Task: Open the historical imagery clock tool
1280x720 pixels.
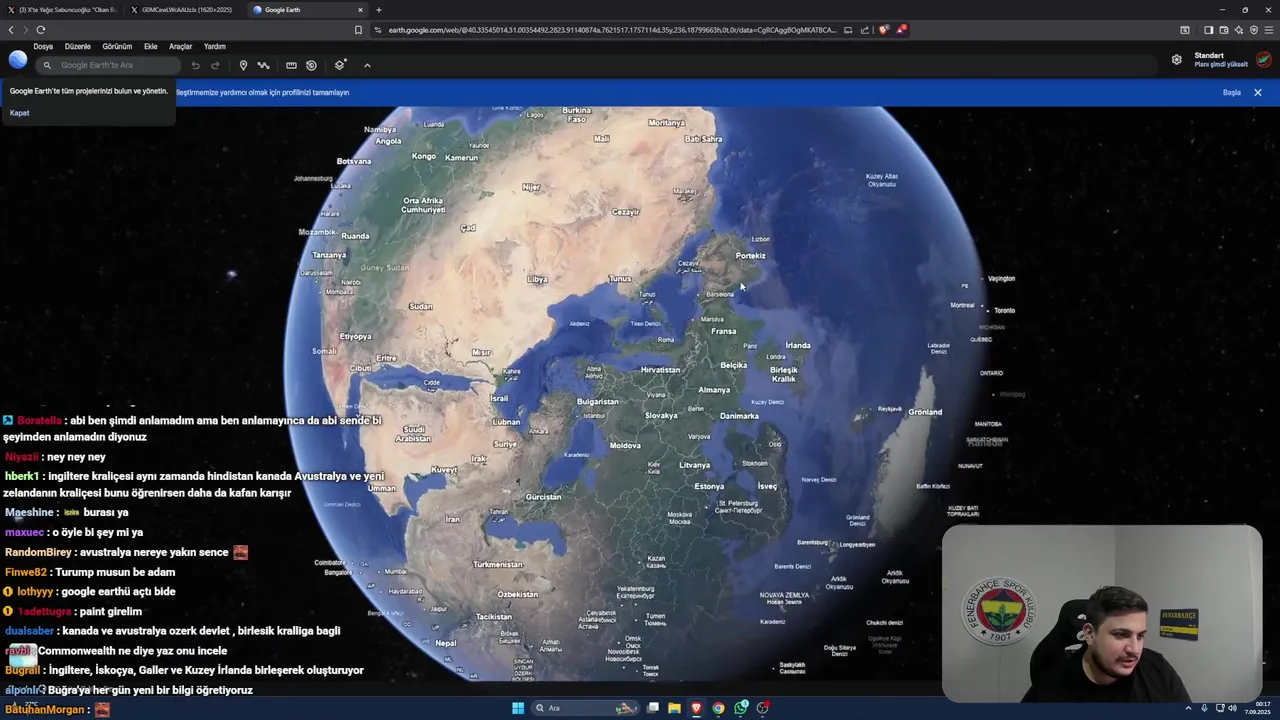Action: click(311, 65)
